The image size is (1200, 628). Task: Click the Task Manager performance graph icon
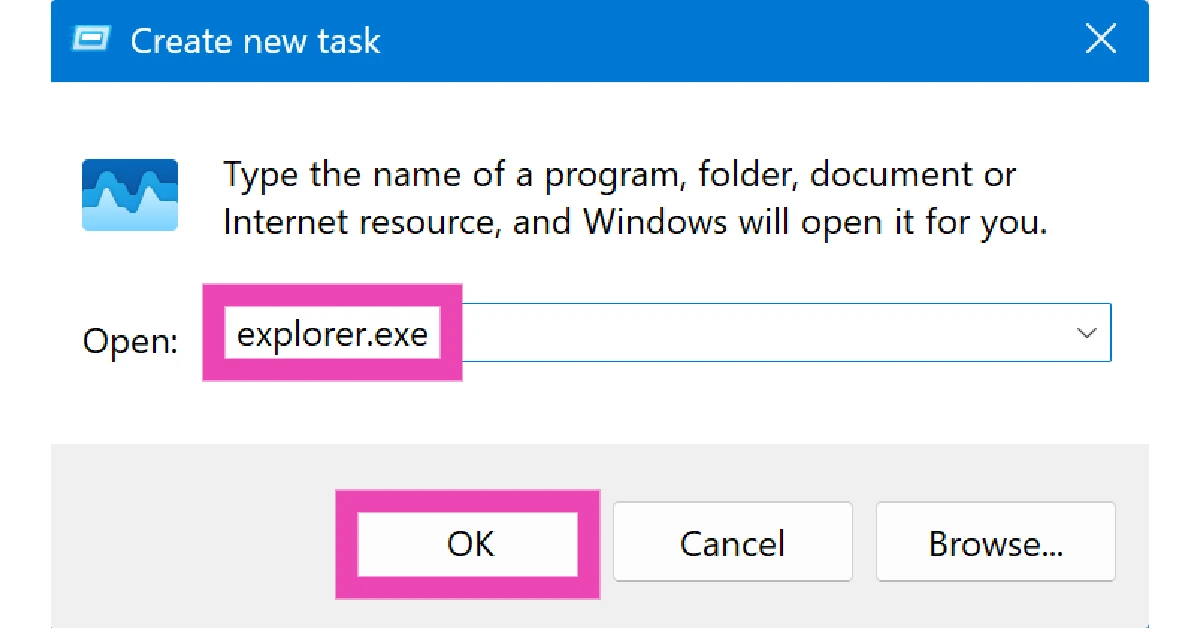130,195
